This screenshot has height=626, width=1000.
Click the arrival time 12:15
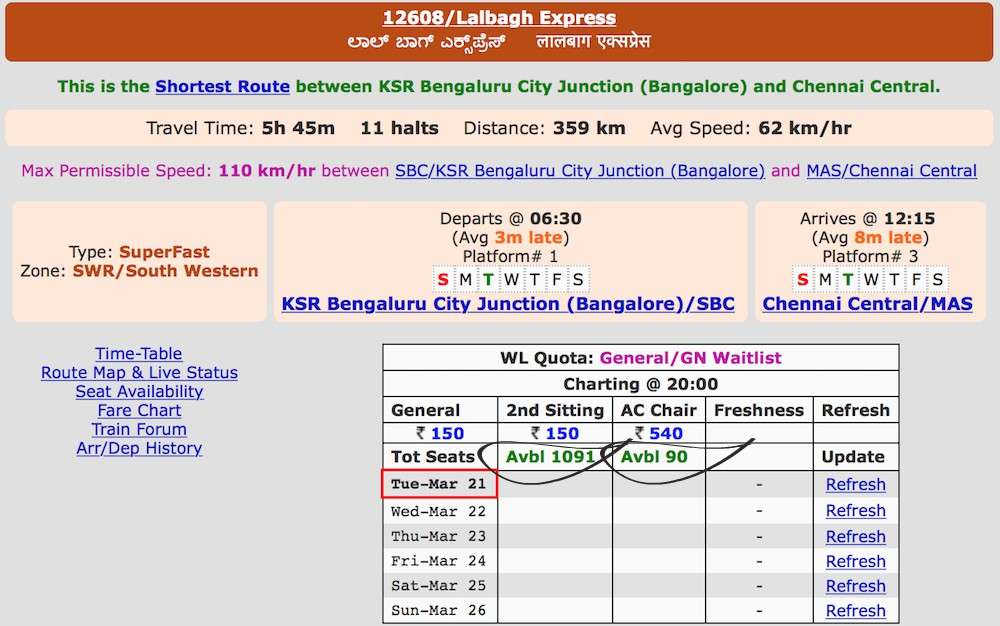[909, 219]
